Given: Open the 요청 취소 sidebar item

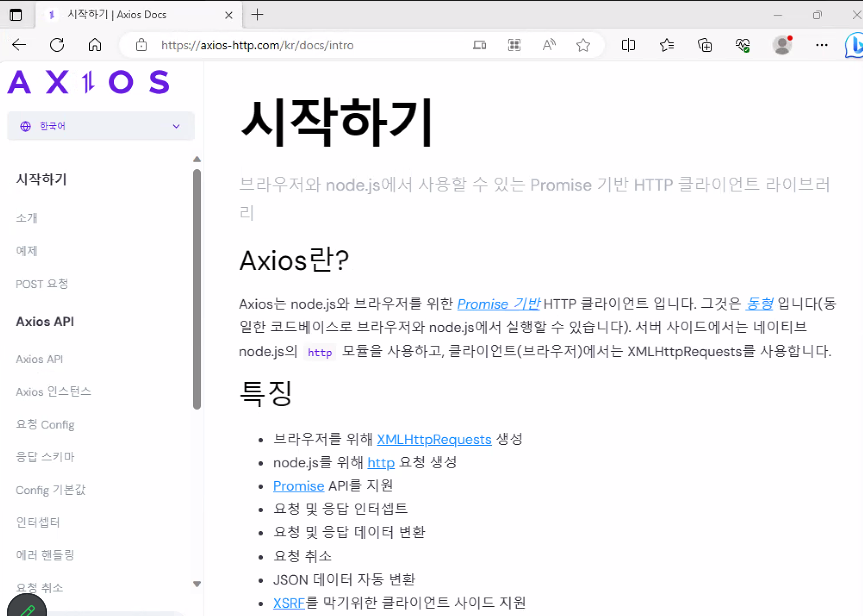Looking at the screenshot, I should tap(40, 587).
